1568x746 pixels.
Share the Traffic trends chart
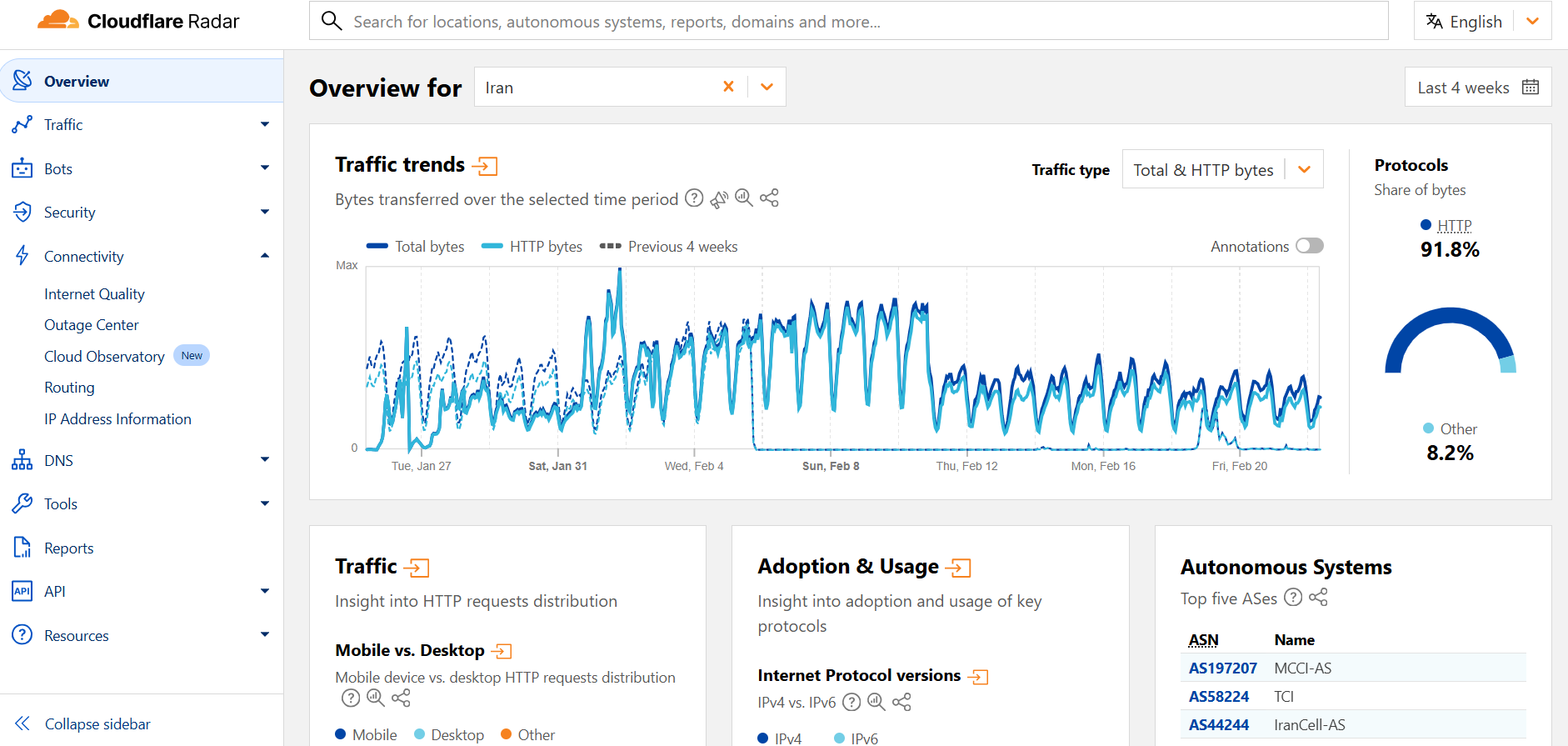click(769, 198)
